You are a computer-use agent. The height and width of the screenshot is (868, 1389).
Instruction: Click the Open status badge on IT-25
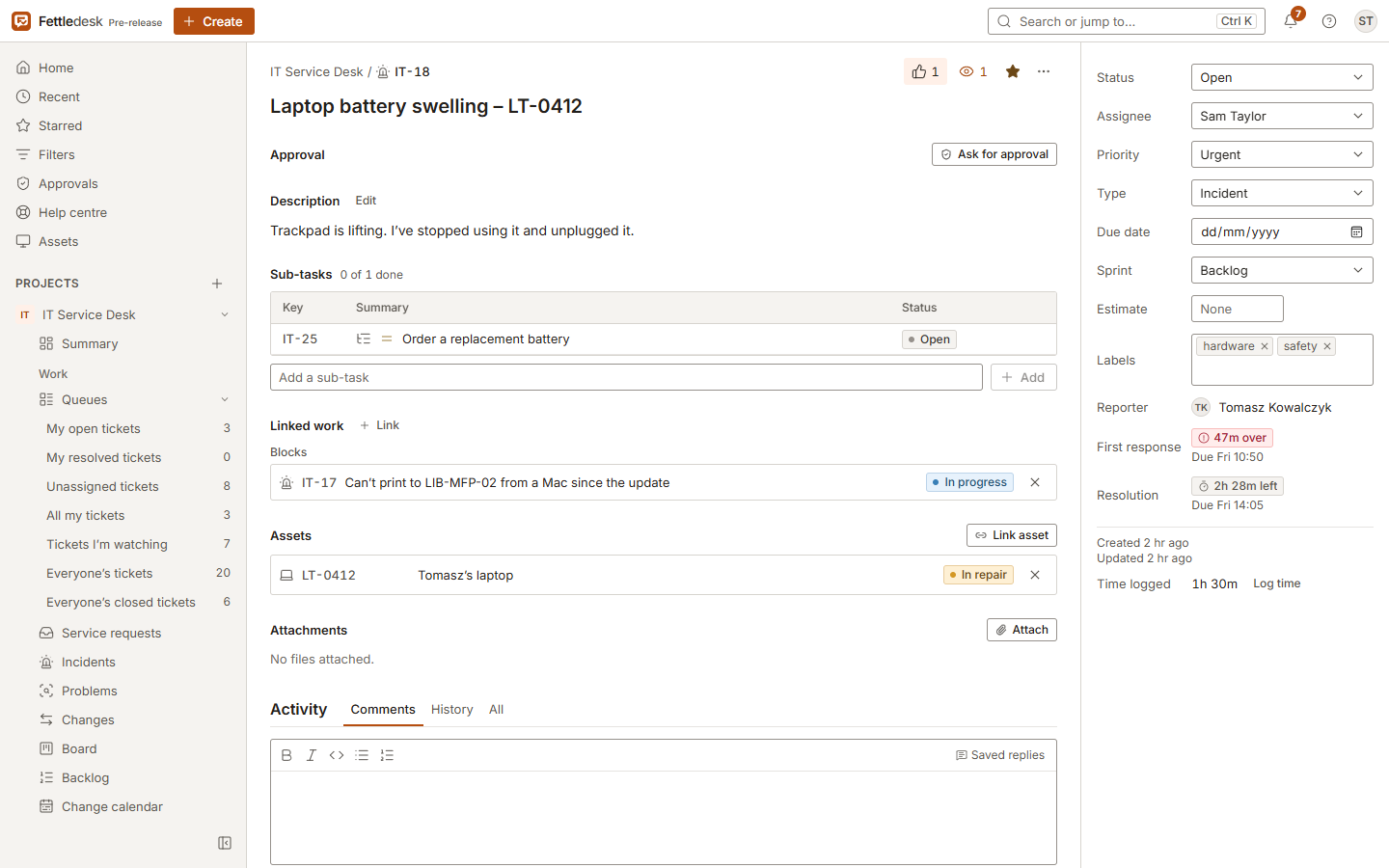click(929, 339)
